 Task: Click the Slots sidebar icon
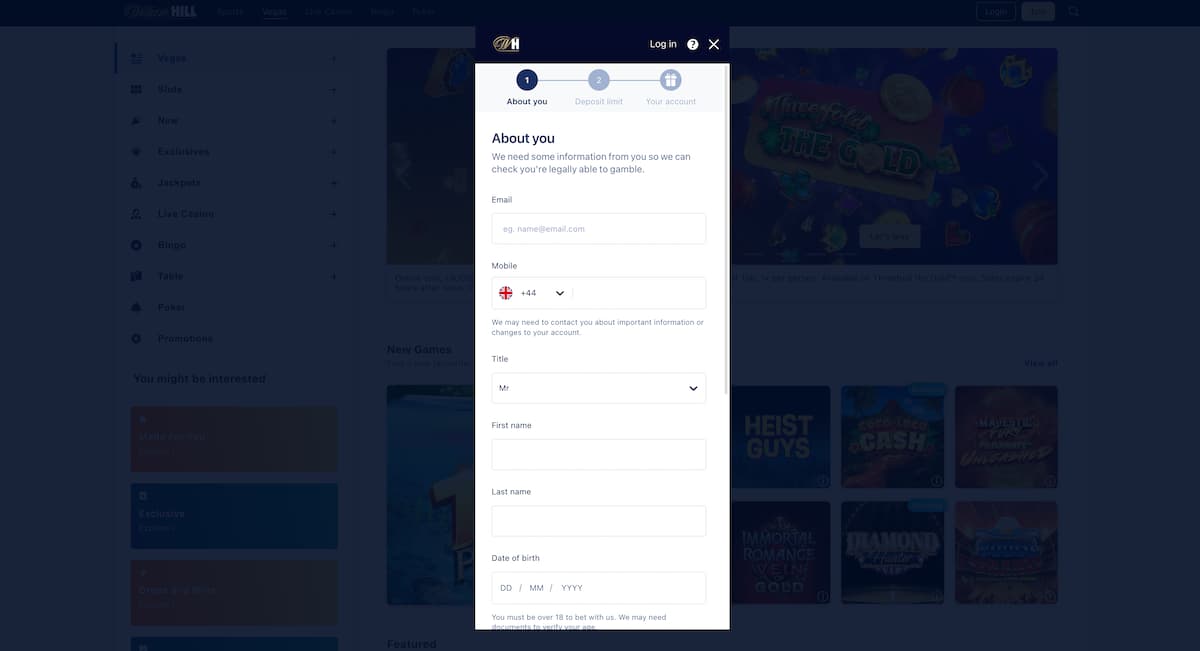coord(136,90)
